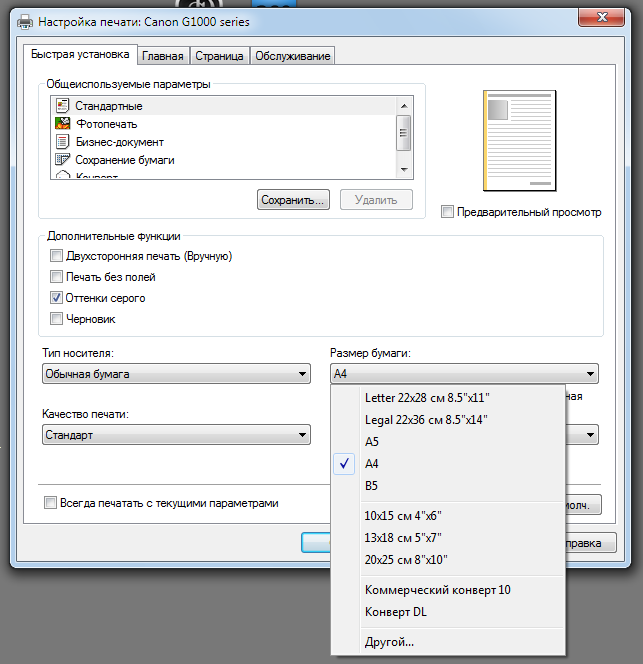The height and width of the screenshot is (664, 643).
Task: Select the Фотопечать profile icon
Action: click(62, 124)
